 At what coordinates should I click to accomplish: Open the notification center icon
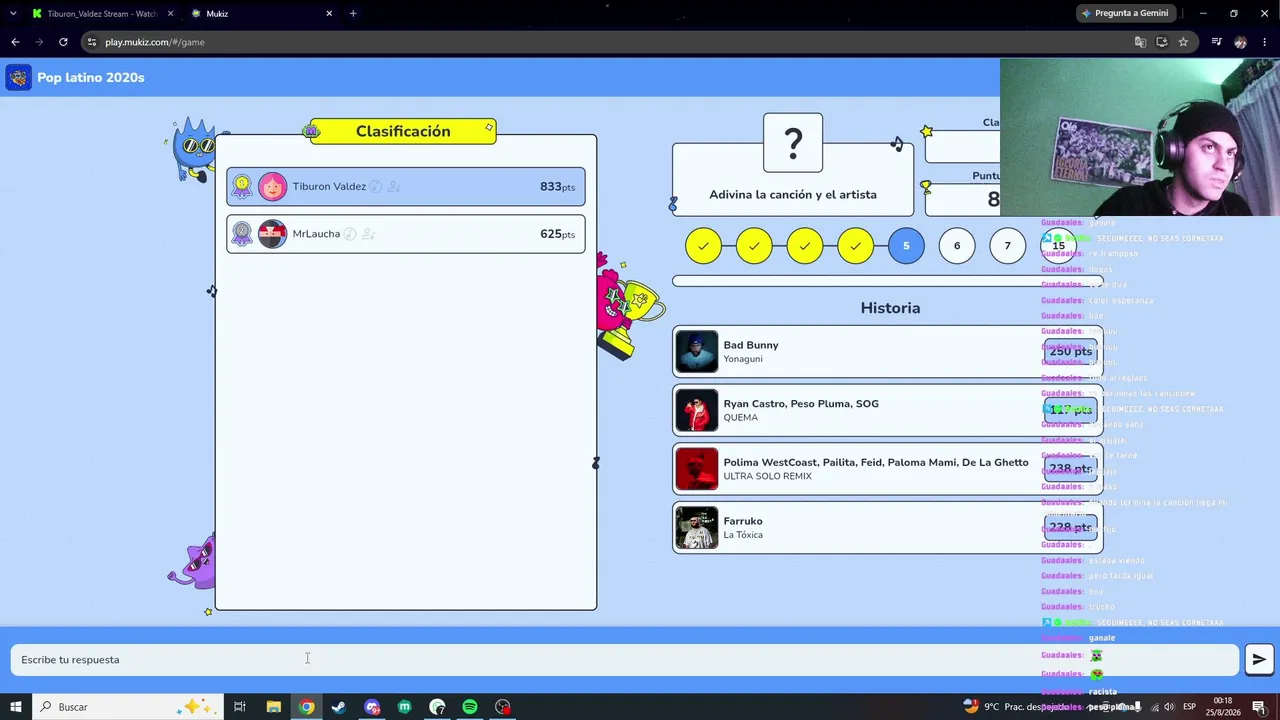point(1259,707)
